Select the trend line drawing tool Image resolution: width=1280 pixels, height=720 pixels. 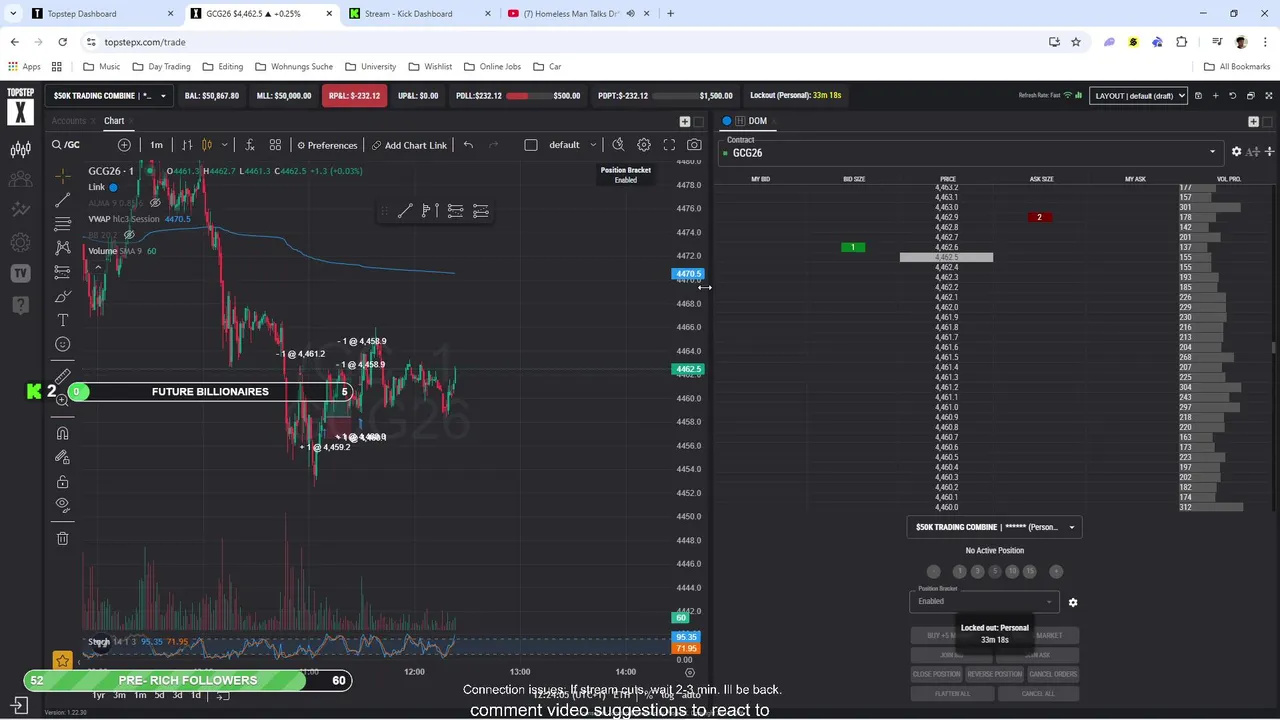click(62, 200)
